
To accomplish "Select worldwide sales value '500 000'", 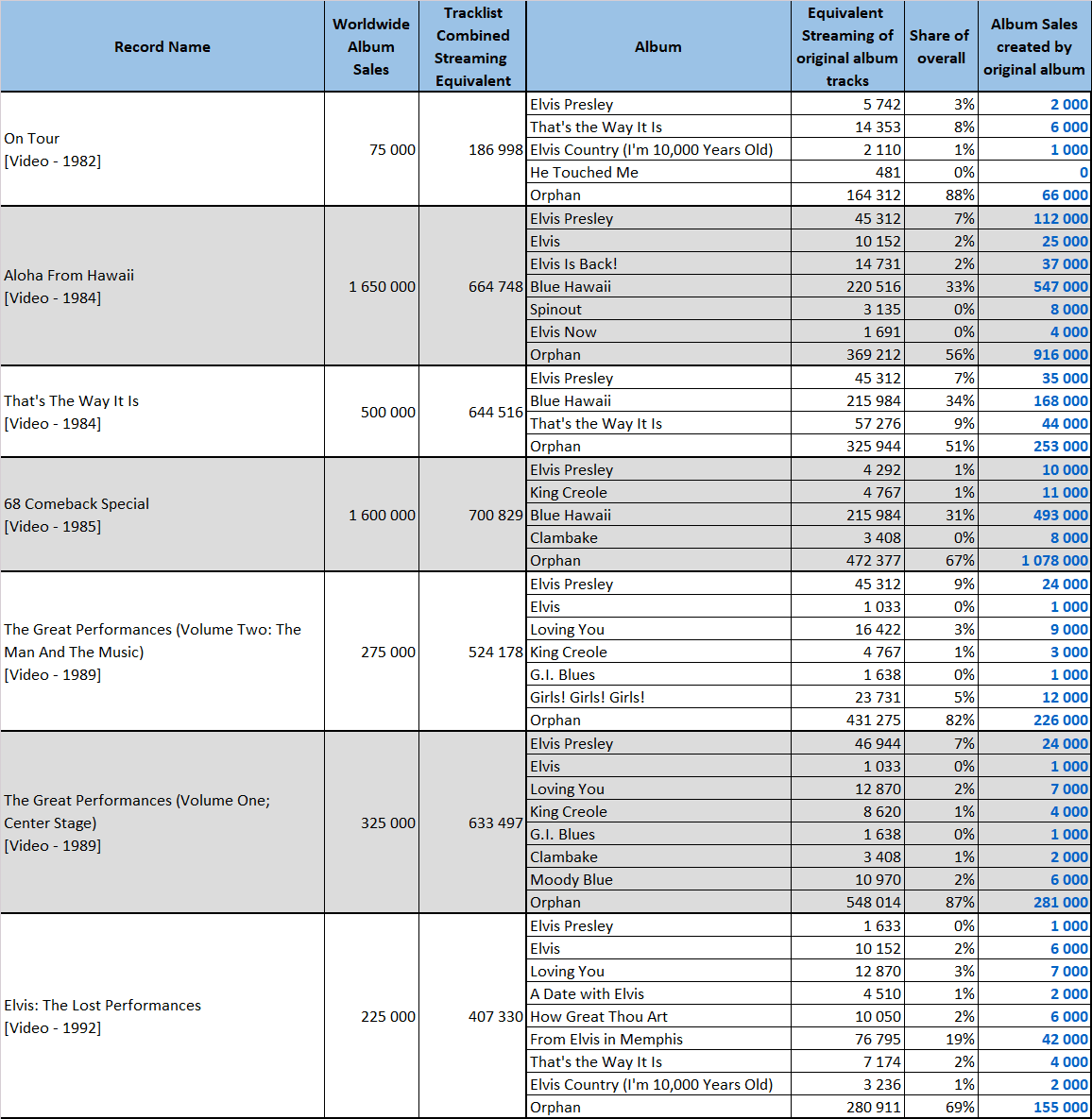I will coord(387,412).
